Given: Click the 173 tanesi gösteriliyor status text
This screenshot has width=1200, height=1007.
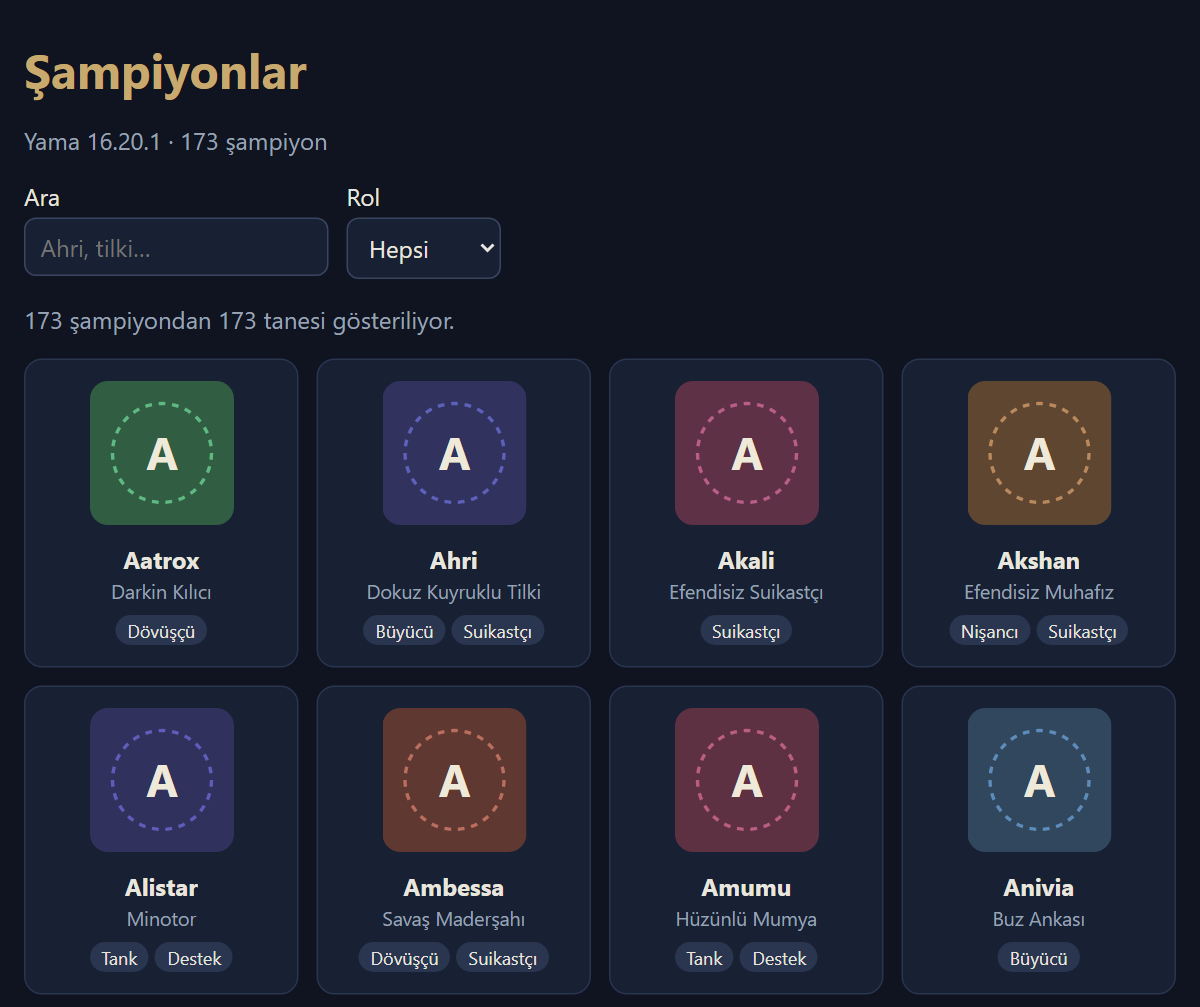Looking at the screenshot, I should [x=239, y=322].
